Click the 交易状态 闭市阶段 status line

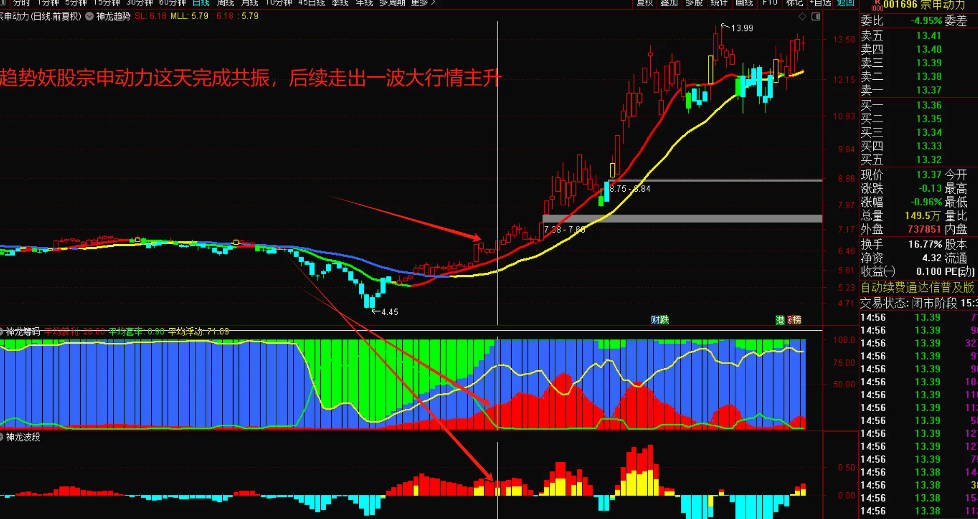[919, 303]
